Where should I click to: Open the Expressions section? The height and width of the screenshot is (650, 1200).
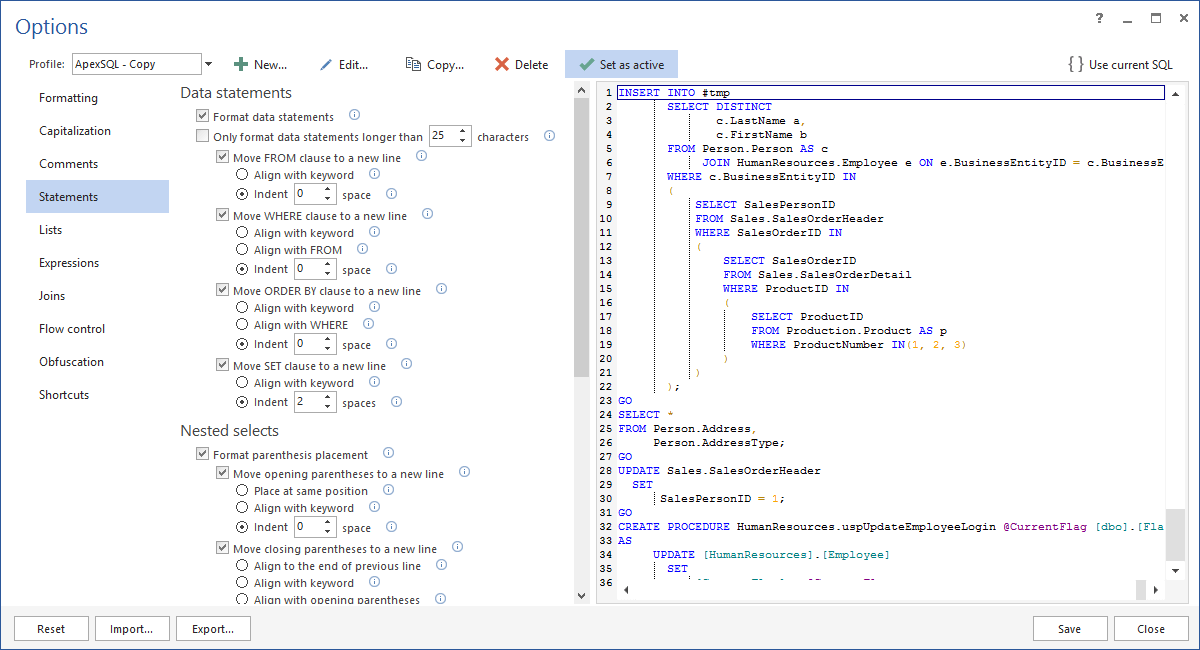pyautogui.click(x=97, y=263)
